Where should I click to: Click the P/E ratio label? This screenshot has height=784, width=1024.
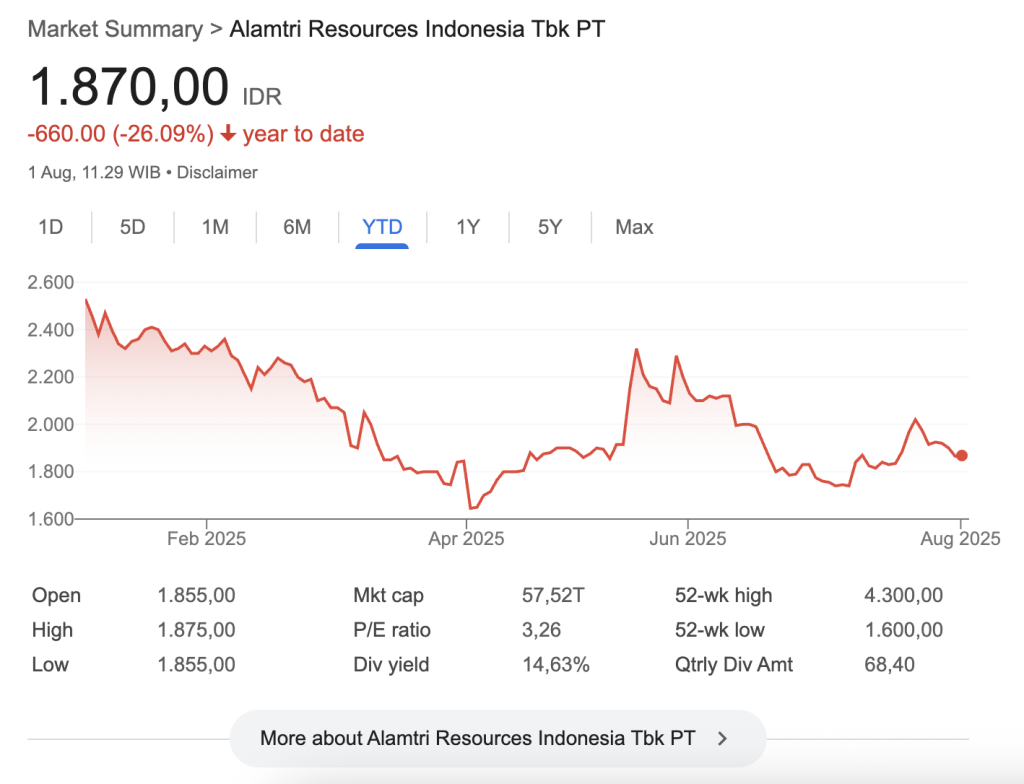coord(392,630)
